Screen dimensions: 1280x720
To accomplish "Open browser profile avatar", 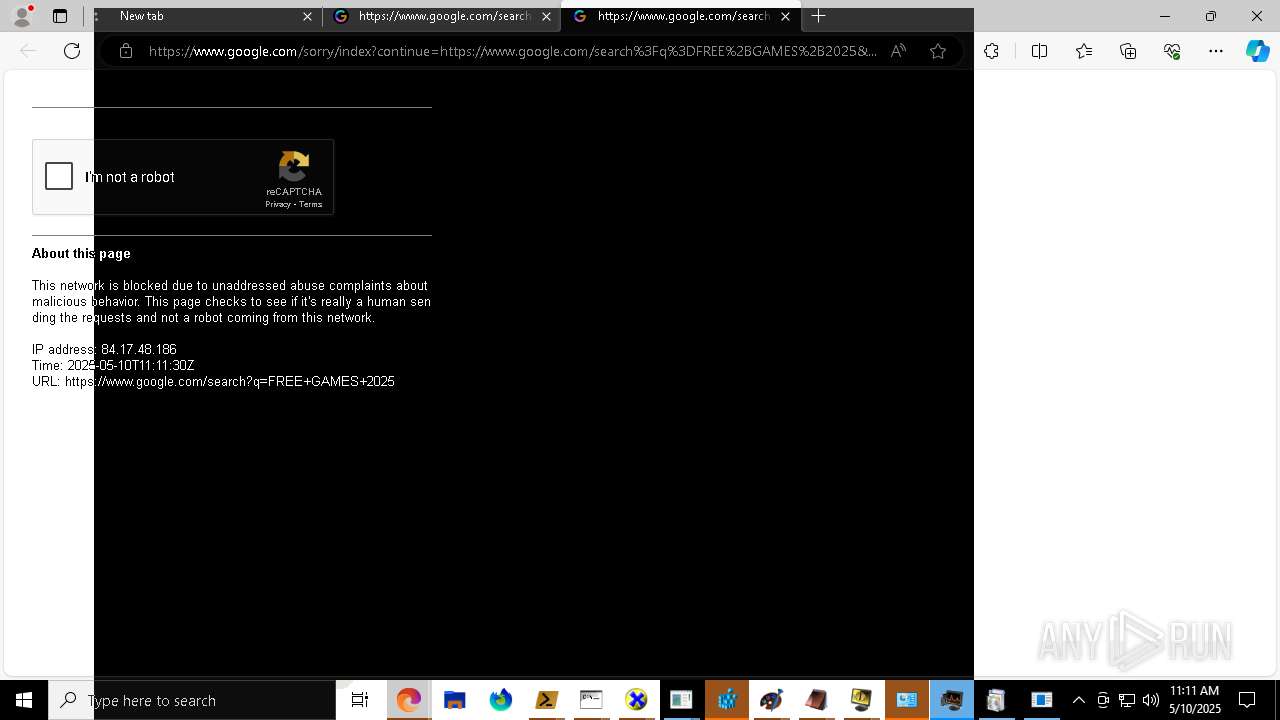I will coord(22,16).
